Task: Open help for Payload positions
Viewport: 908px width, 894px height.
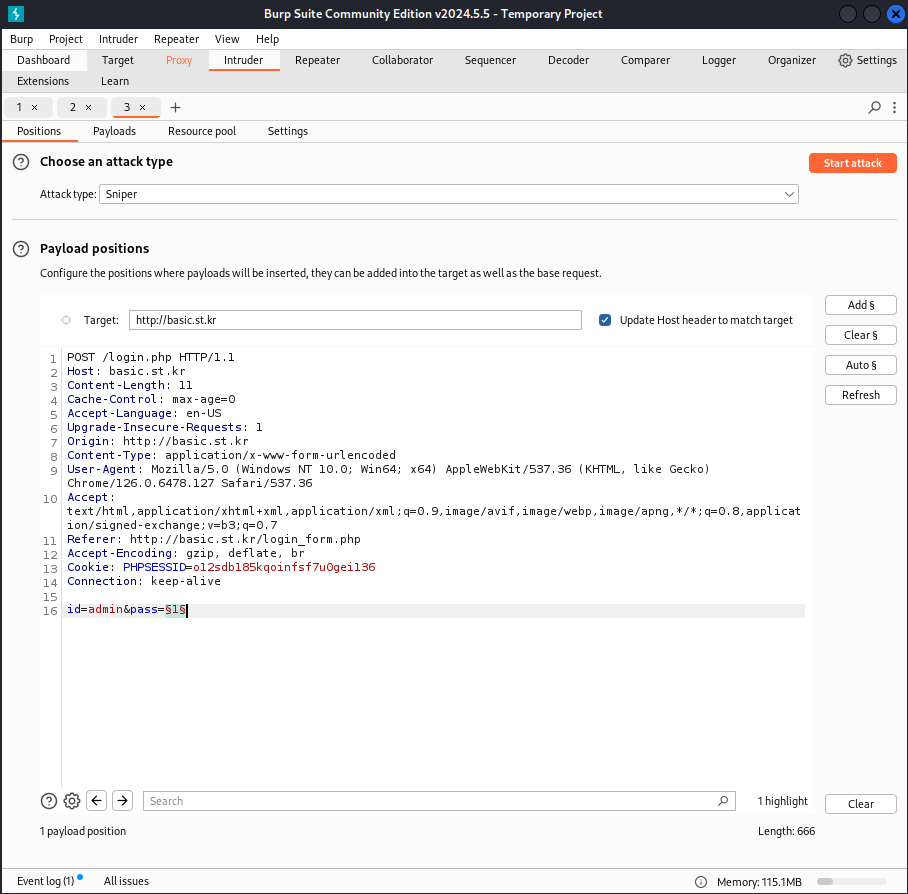Action: coord(21,249)
